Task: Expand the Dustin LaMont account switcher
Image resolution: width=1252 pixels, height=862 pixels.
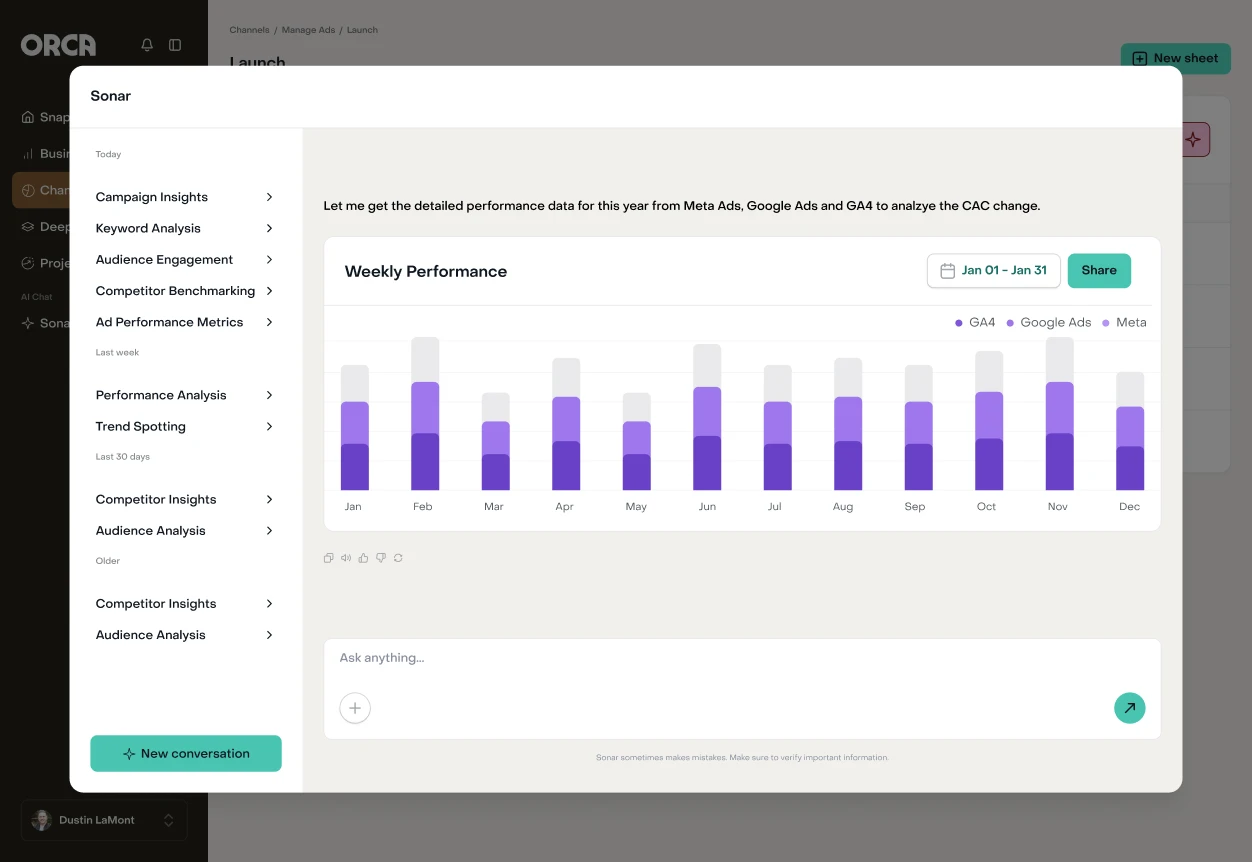Action: [169, 820]
